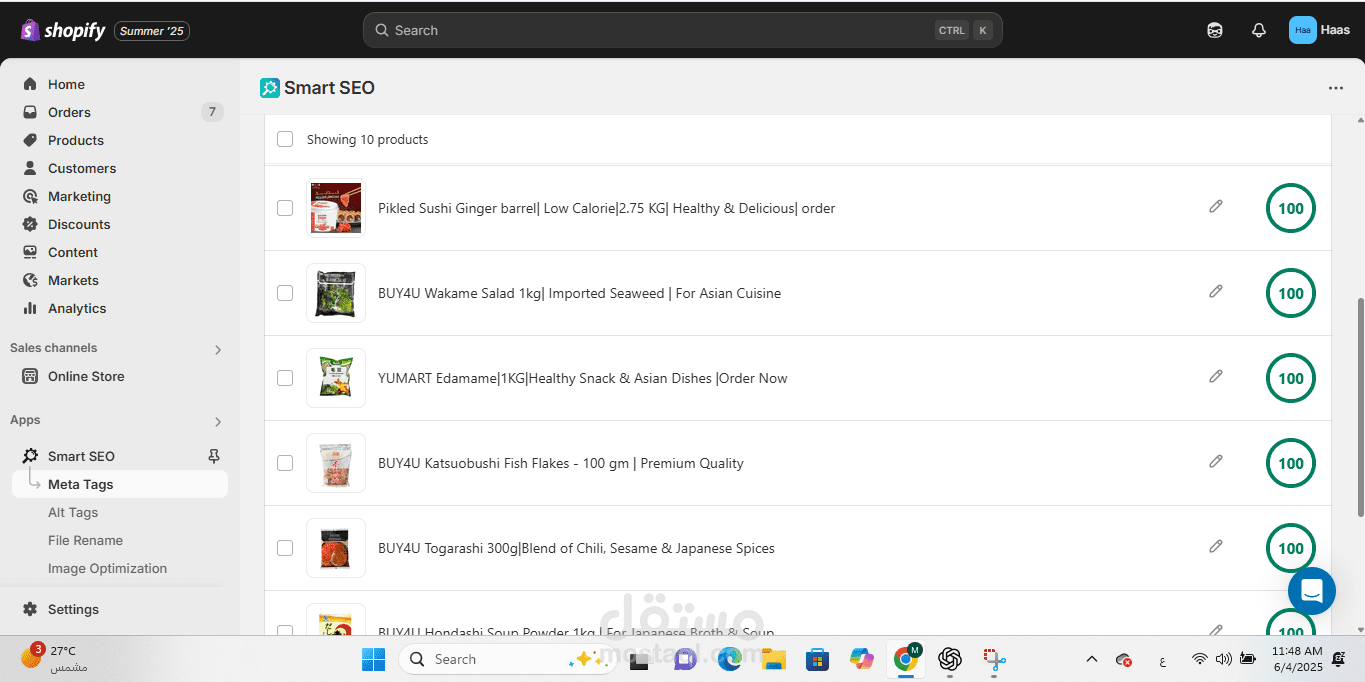Open the Alt Tags submenu item

click(x=73, y=512)
